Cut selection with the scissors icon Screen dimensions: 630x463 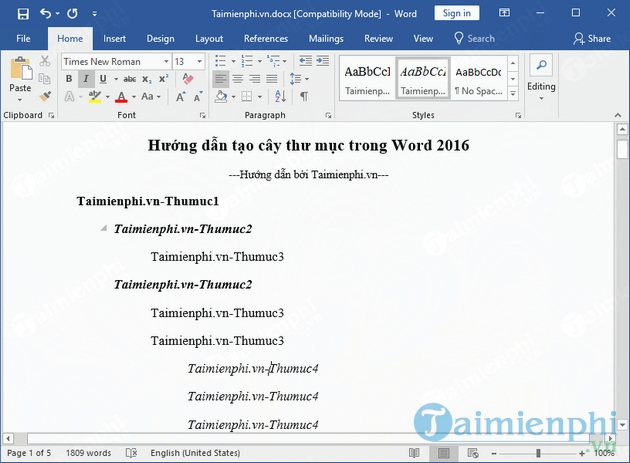(45, 61)
